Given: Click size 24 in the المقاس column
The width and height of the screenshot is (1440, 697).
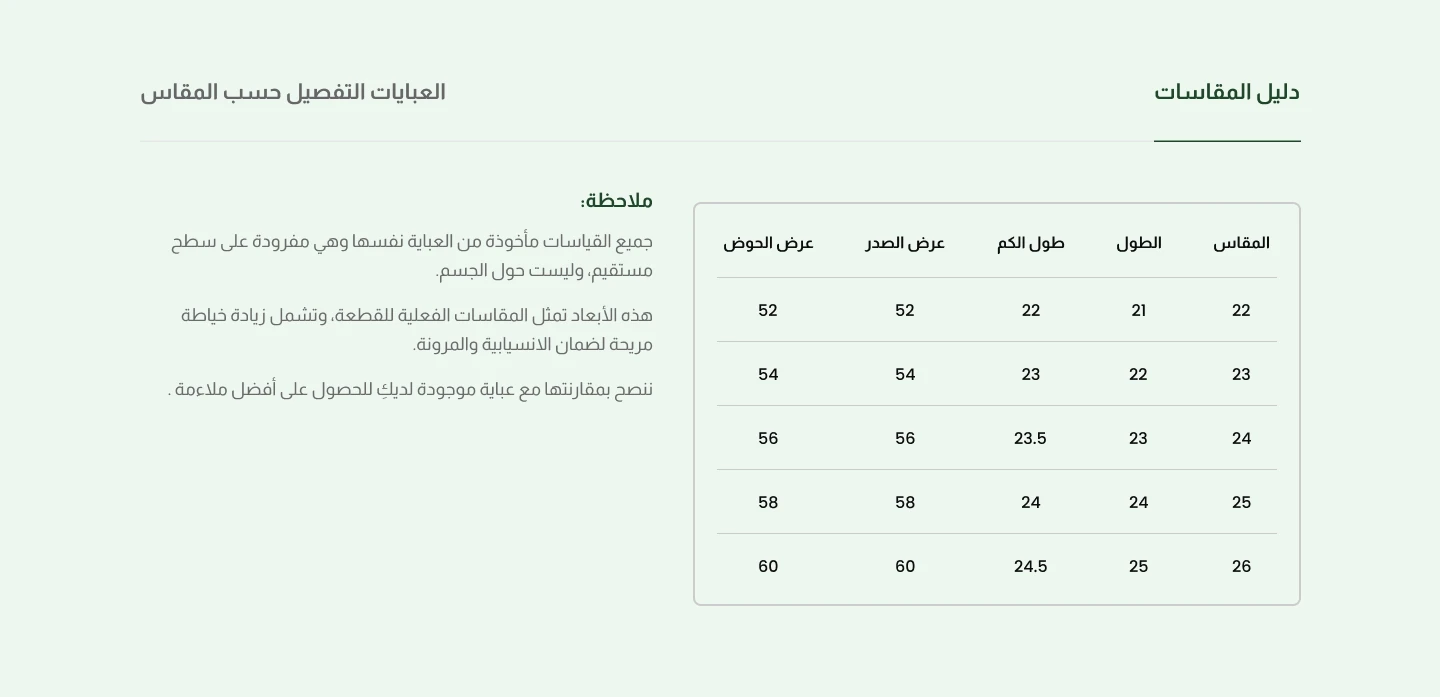Looking at the screenshot, I should tap(1241, 439).
